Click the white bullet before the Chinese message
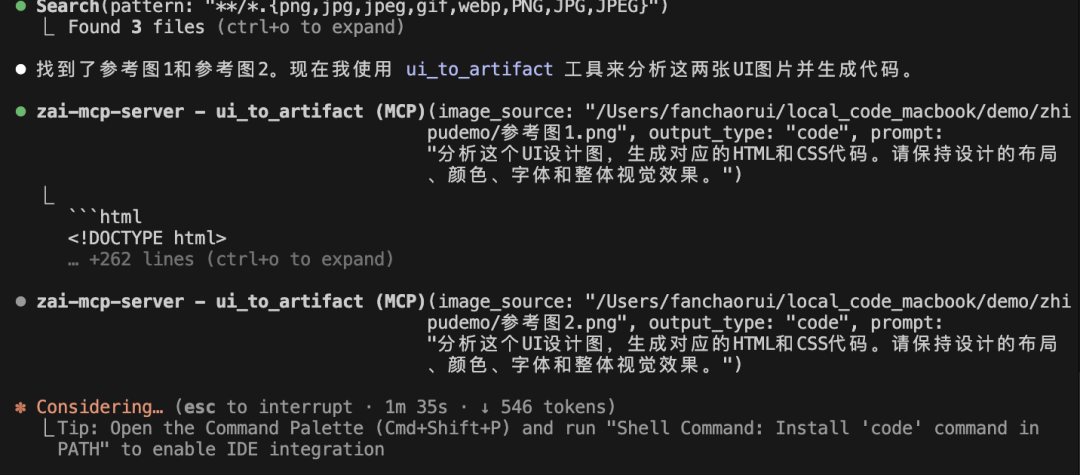The image size is (1080, 475). coord(22,70)
